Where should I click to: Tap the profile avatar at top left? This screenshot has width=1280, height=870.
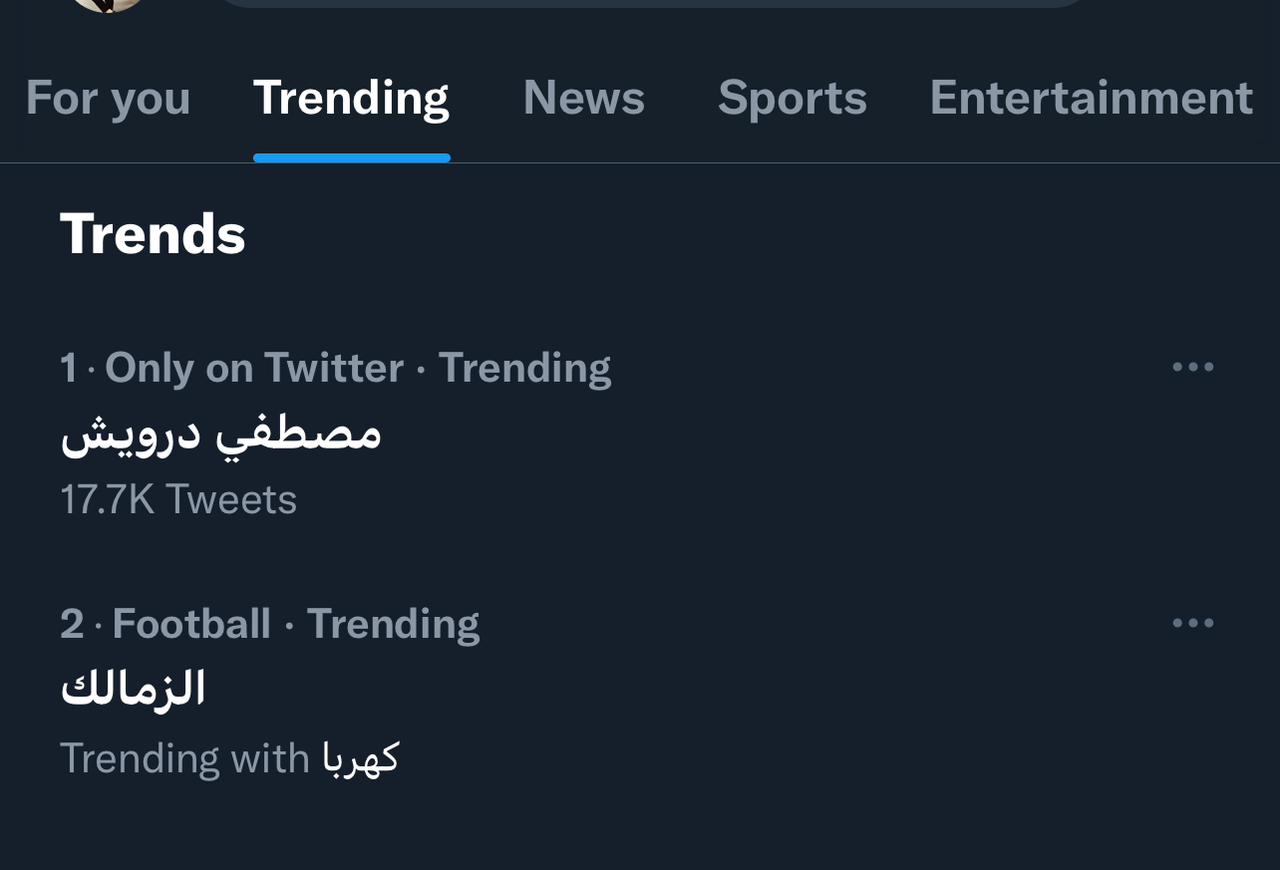coord(107,3)
